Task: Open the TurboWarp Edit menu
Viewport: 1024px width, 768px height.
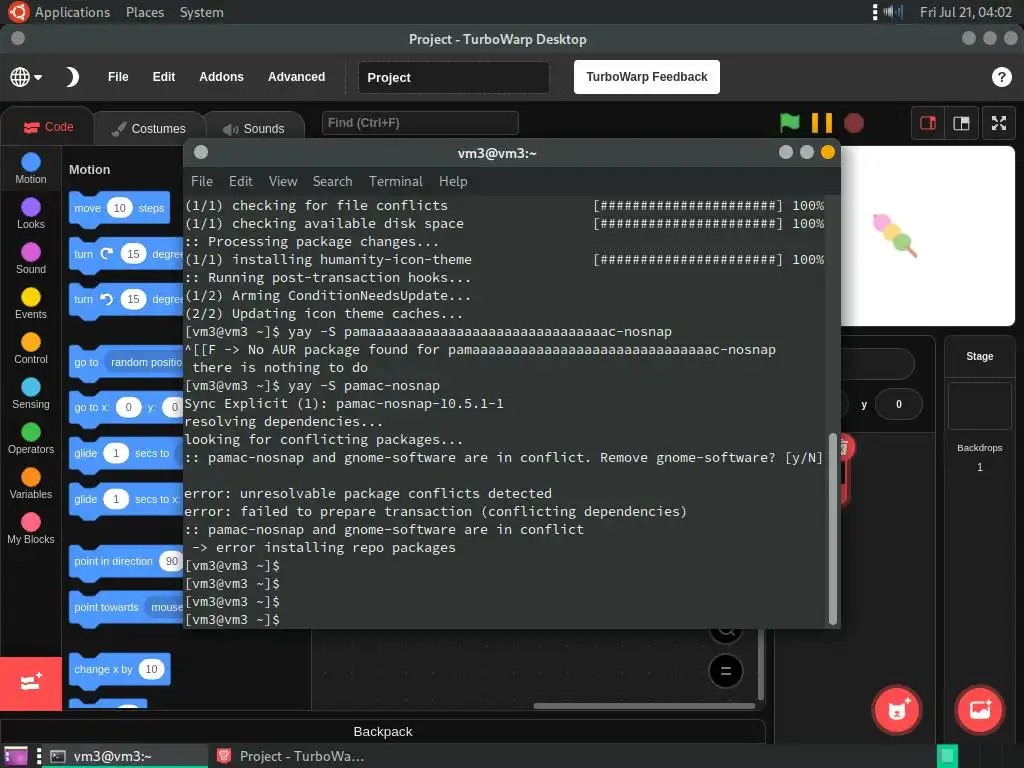Action: (x=164, y=77)
